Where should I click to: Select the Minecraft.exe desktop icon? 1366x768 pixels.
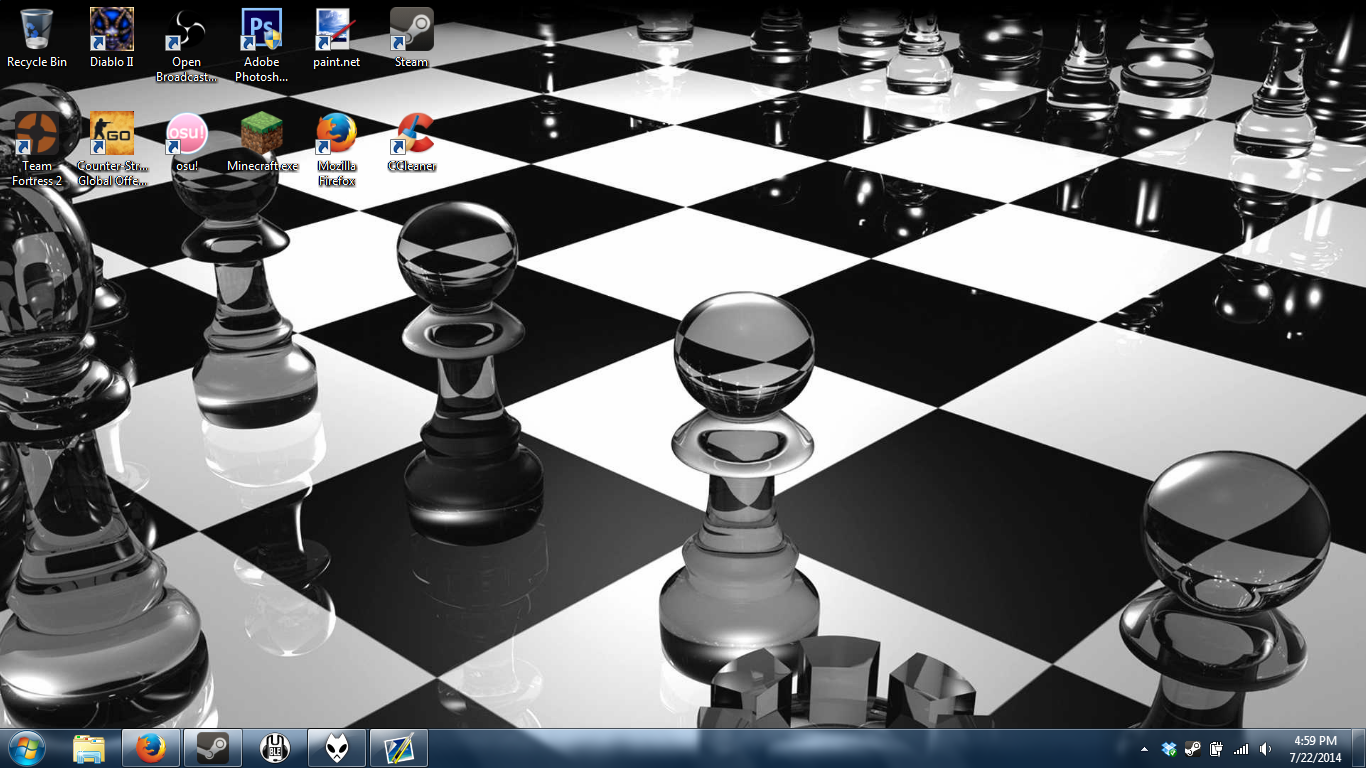262,142
